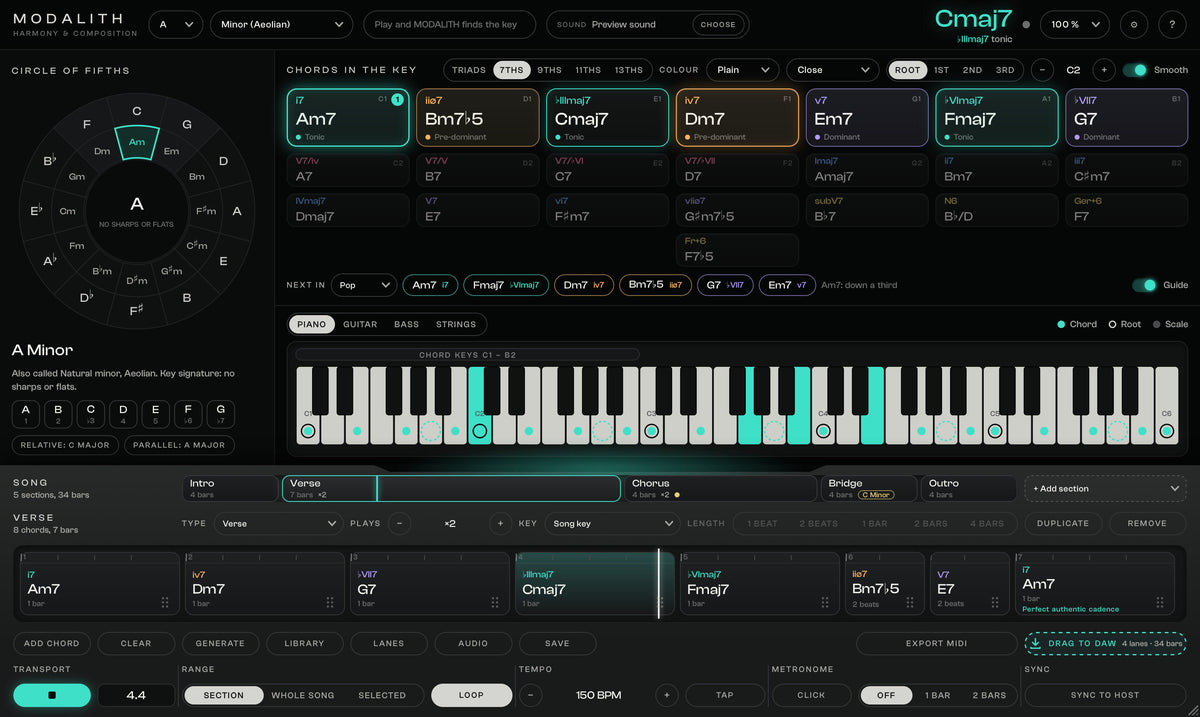Click the drag handle on bar 7 Am7 card

tap(1160, 602)
